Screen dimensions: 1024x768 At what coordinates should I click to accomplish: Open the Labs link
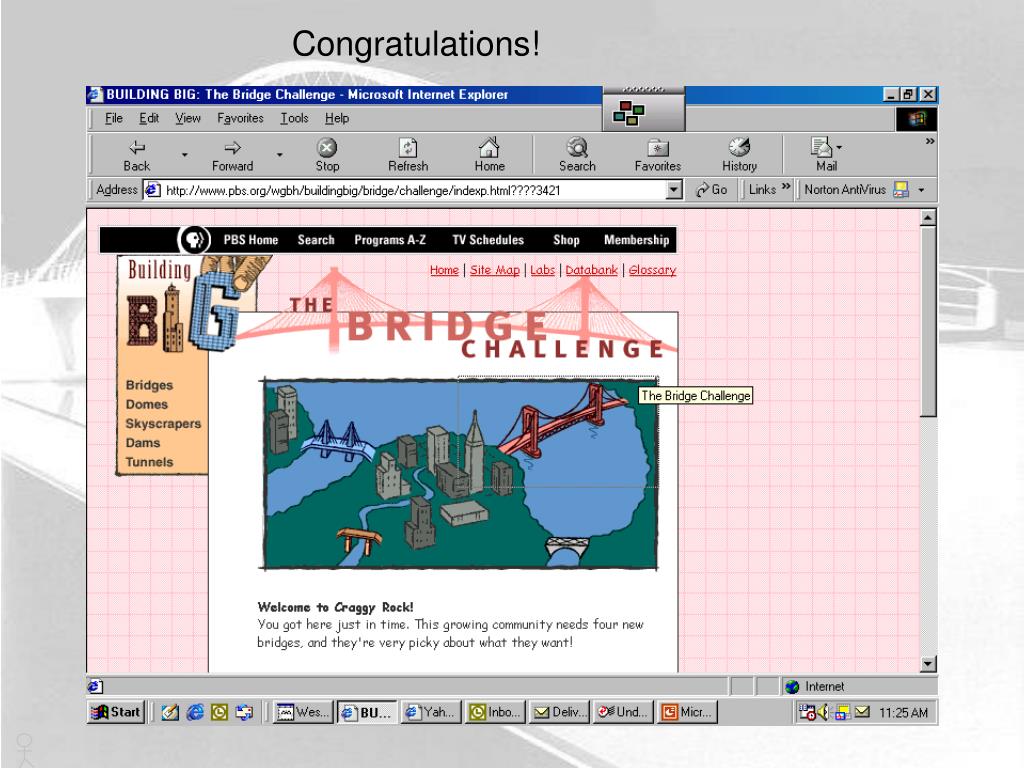[543, 270]
